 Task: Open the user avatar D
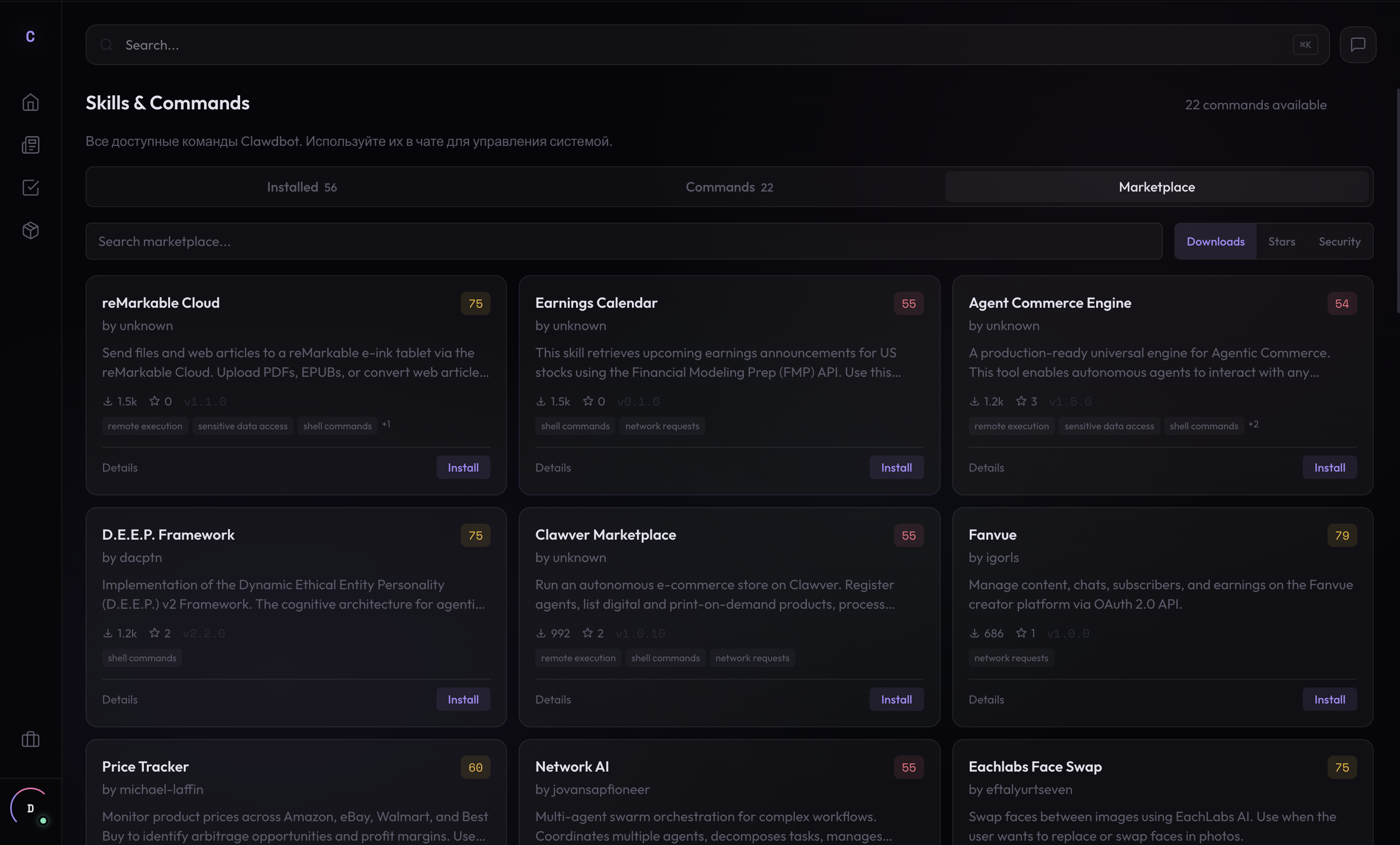30,808
